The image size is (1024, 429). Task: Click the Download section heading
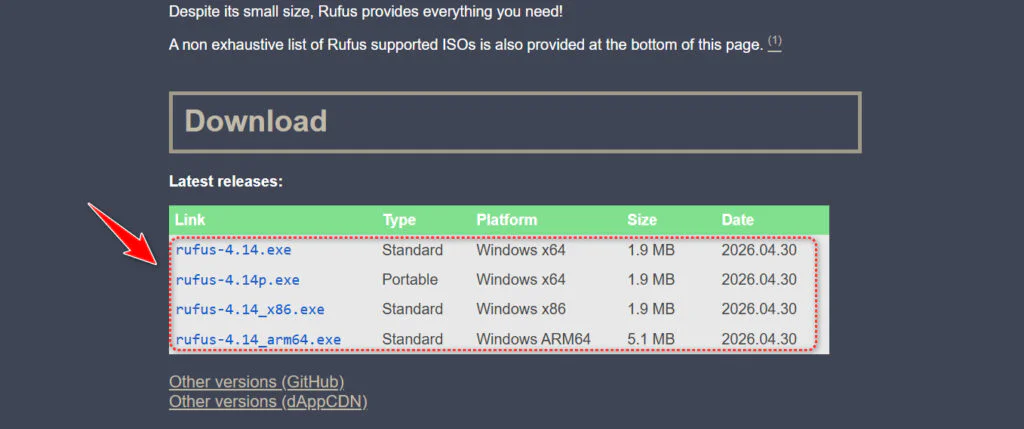click(x=256, y=121)
